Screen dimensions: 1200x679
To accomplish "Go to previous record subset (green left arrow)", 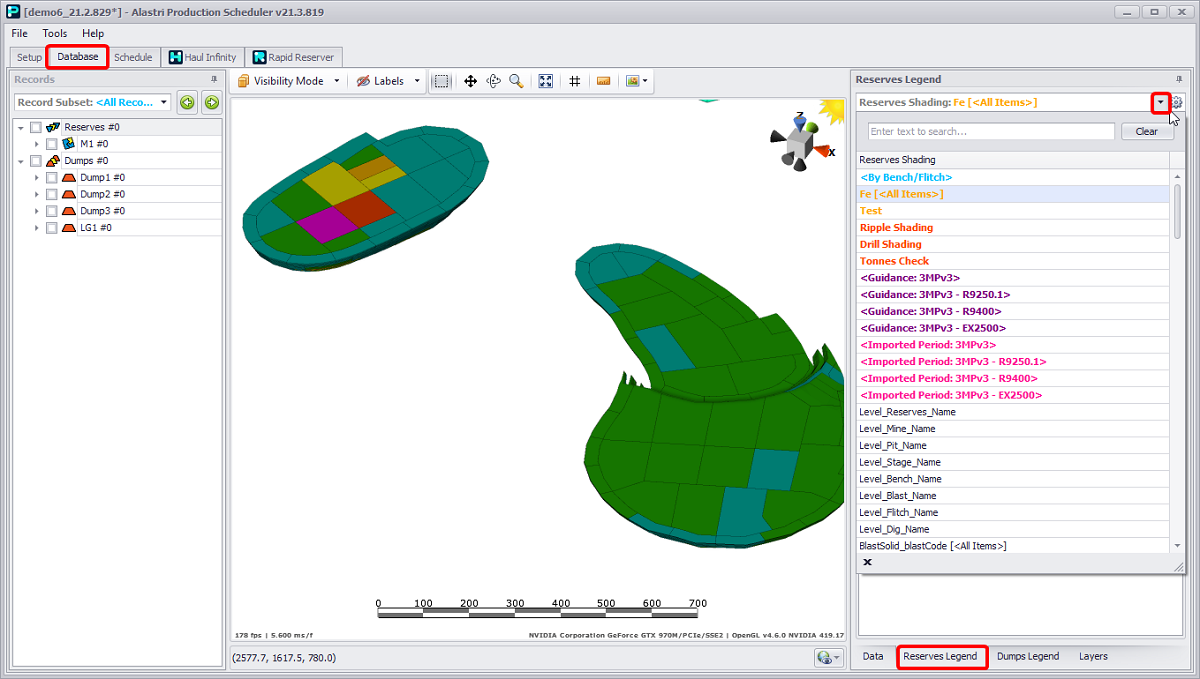I will [187, 102].
